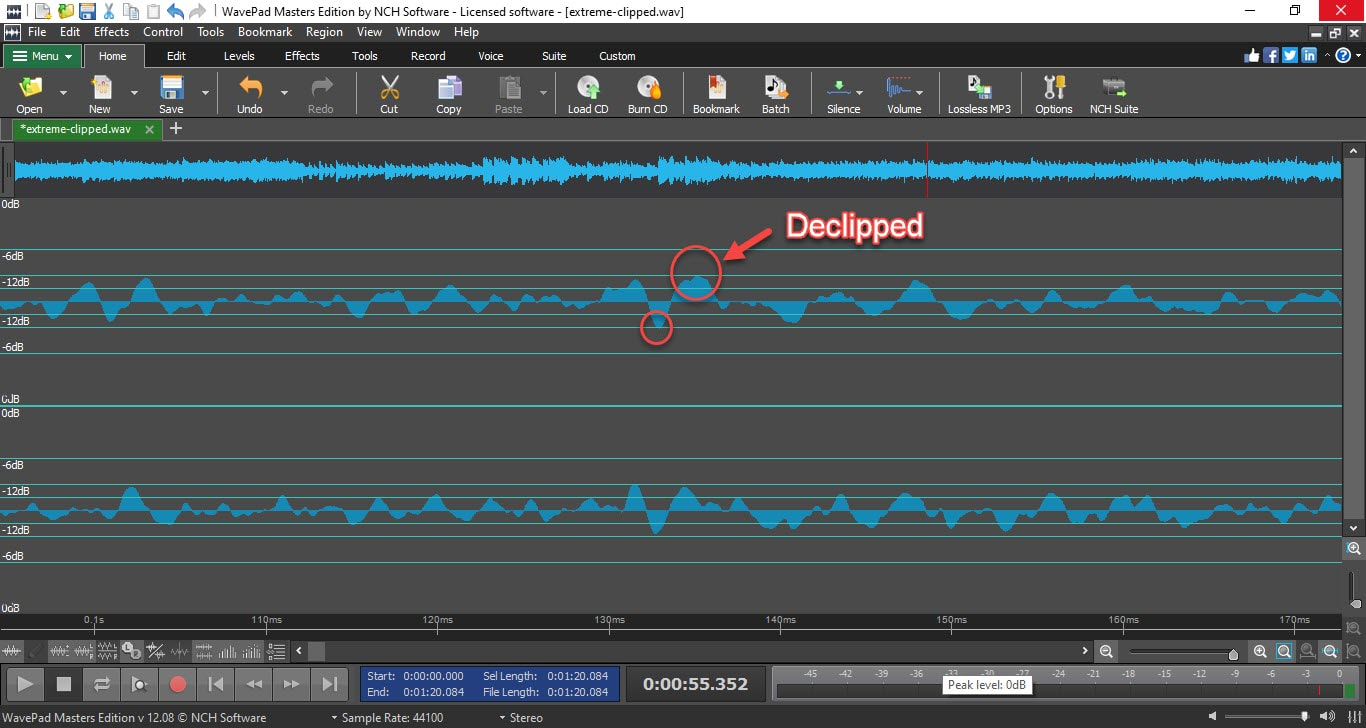The image size is (1366, 728).
Task: Click the Twitter share icon
Action: (1291, 56)
